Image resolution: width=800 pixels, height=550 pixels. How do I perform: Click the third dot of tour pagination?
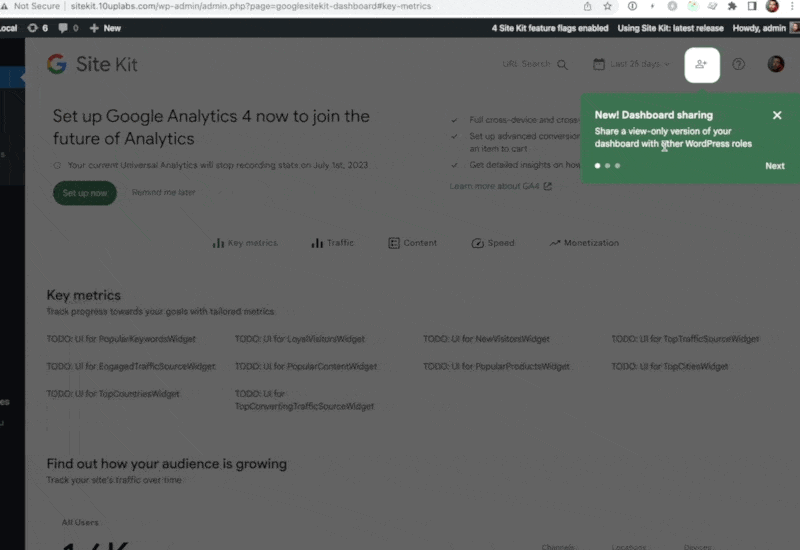pyautogui.click(x=617, y=166)
